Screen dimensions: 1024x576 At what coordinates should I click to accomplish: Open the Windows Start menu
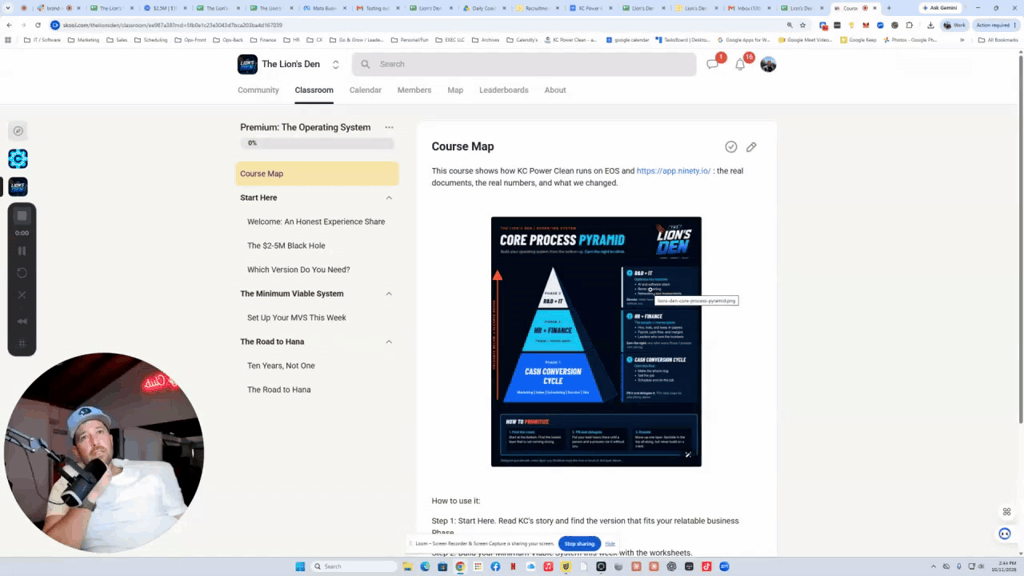(x=300, y=566)
